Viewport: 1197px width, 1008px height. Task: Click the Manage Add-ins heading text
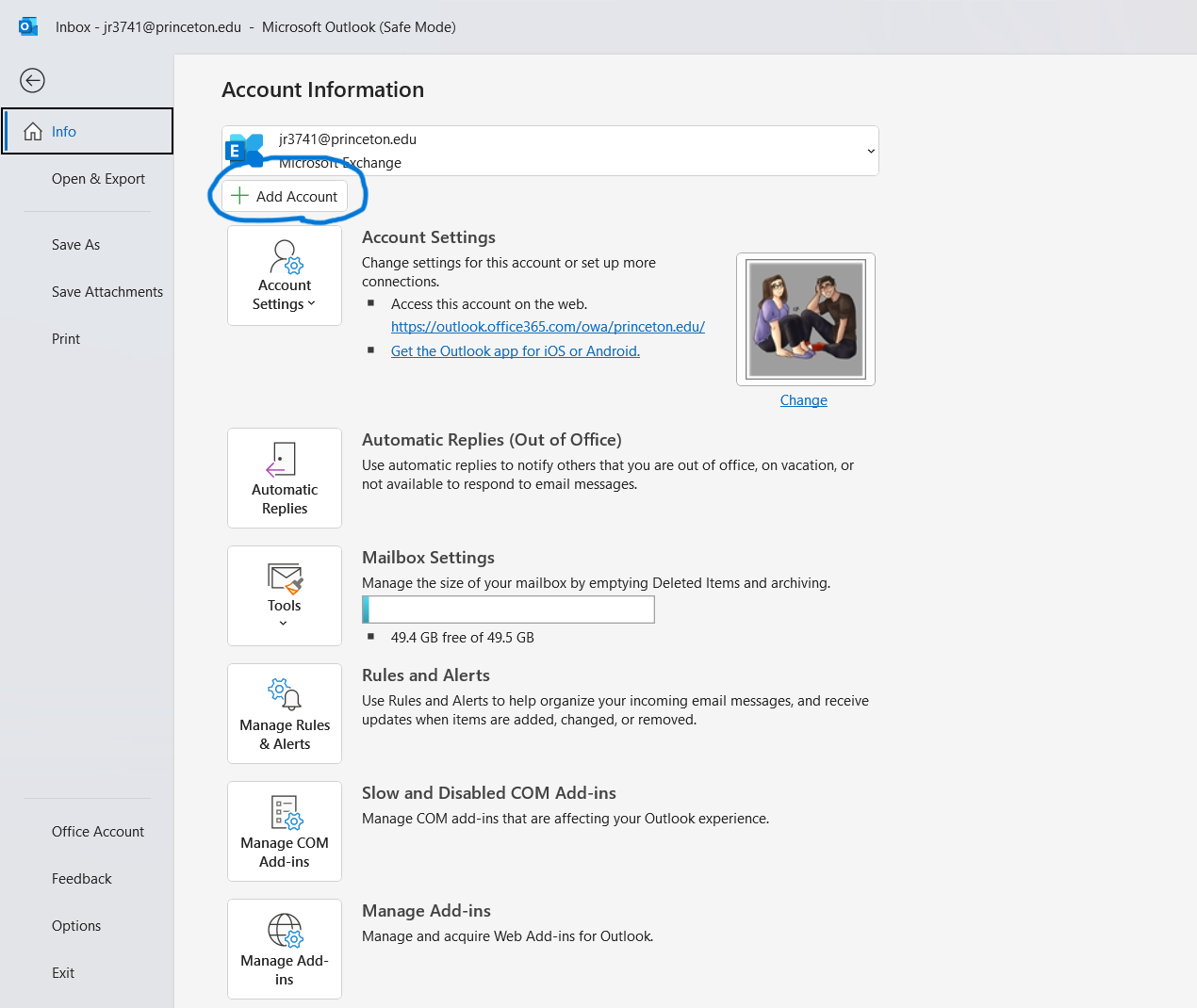click(x=426, y=911)
